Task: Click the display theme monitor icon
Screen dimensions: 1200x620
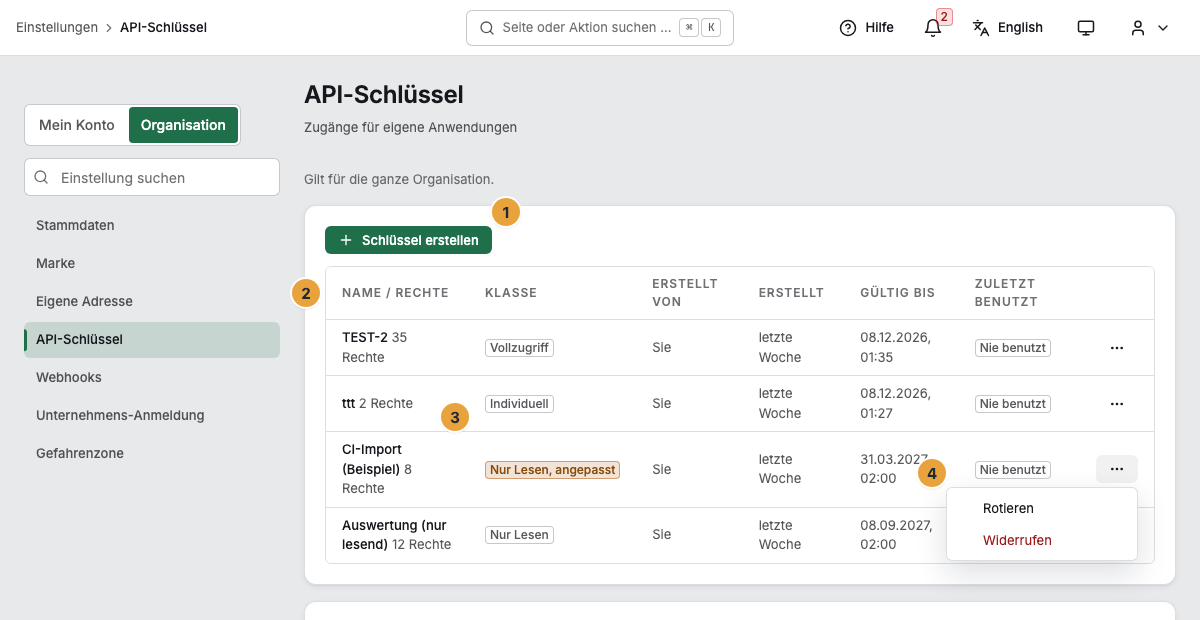Action: point(1086,28)
